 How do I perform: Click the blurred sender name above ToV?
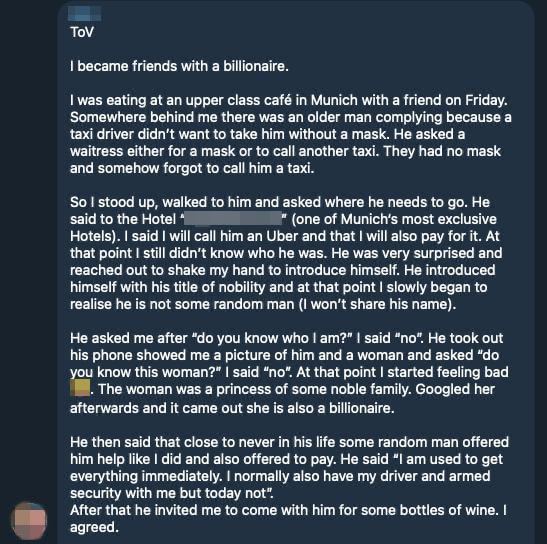(x=85, y=14)
